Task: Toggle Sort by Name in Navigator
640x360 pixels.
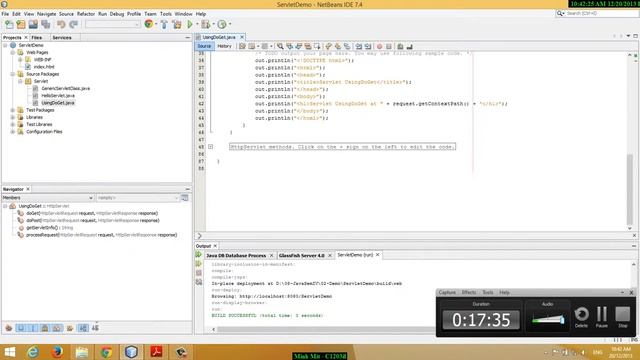Action: [83, 328]
